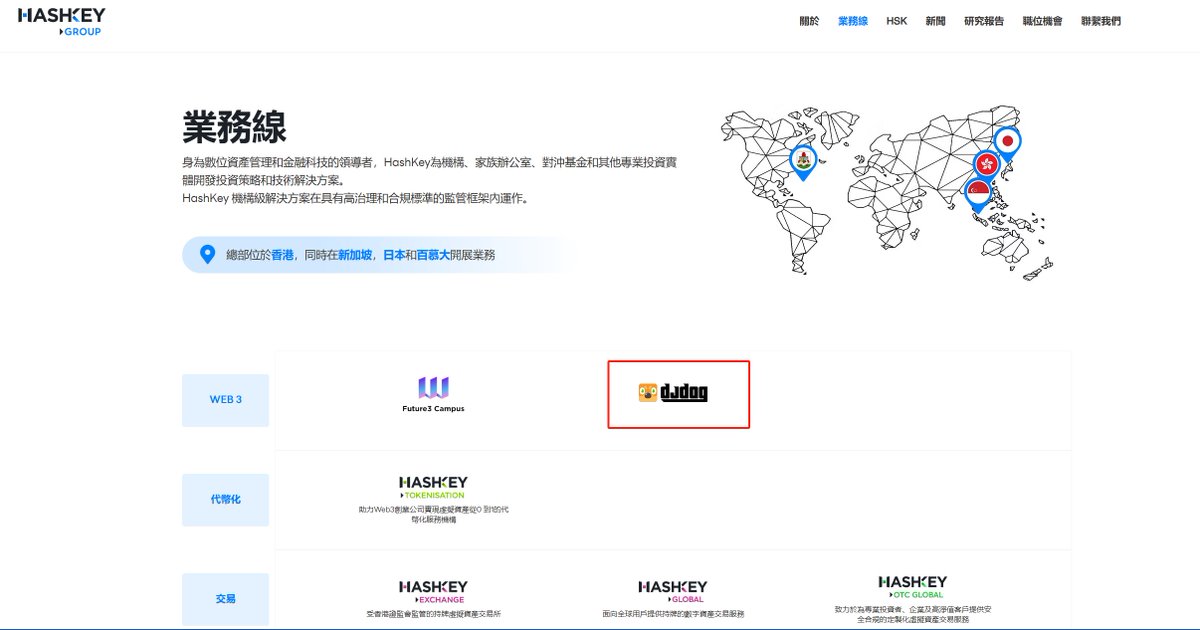Select the Singapore flag map pin
Image resolution: width=1200 pixels, height=630 pixels.
[977, 193]
